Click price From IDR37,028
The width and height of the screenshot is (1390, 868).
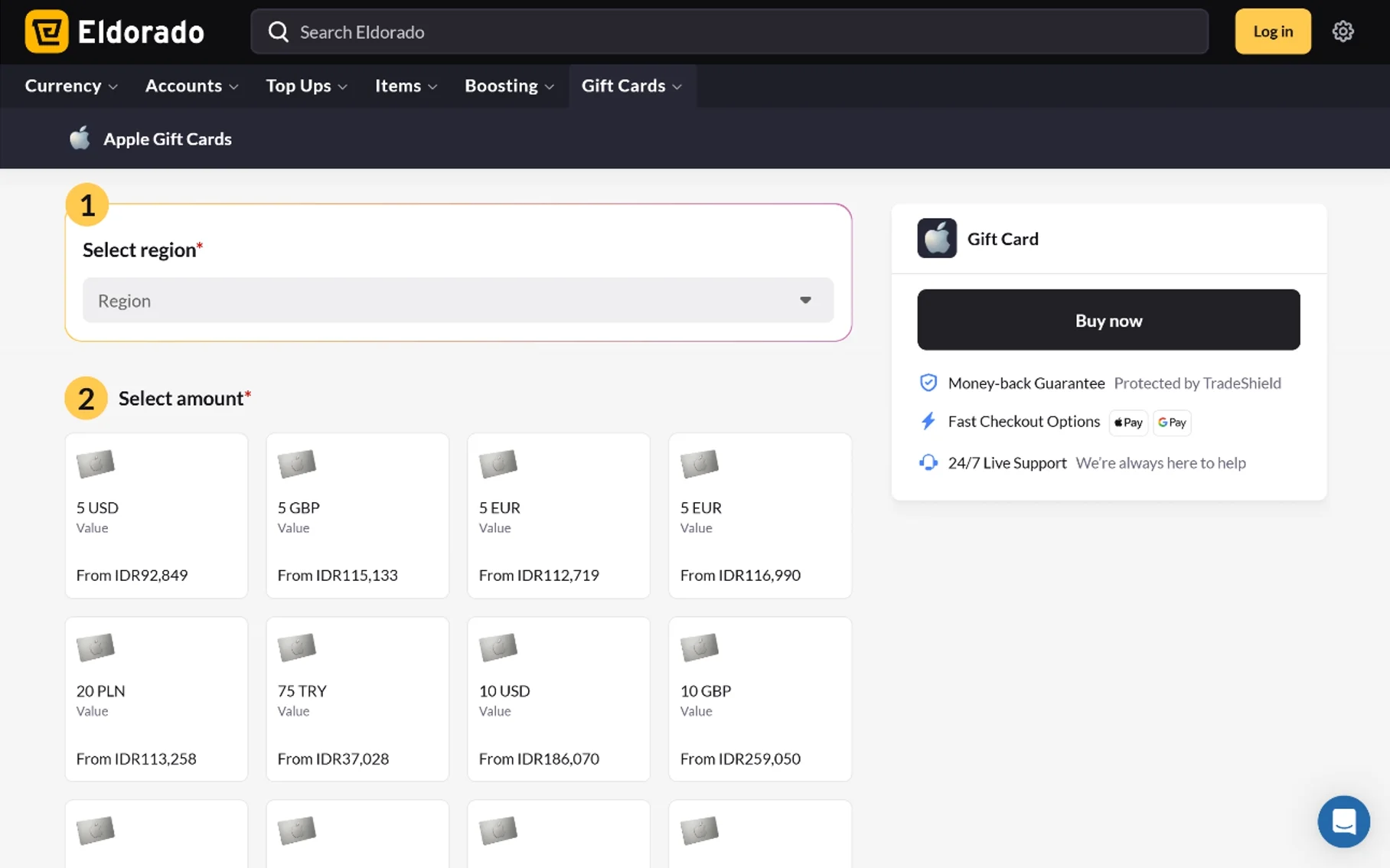[x=333, y=759]
